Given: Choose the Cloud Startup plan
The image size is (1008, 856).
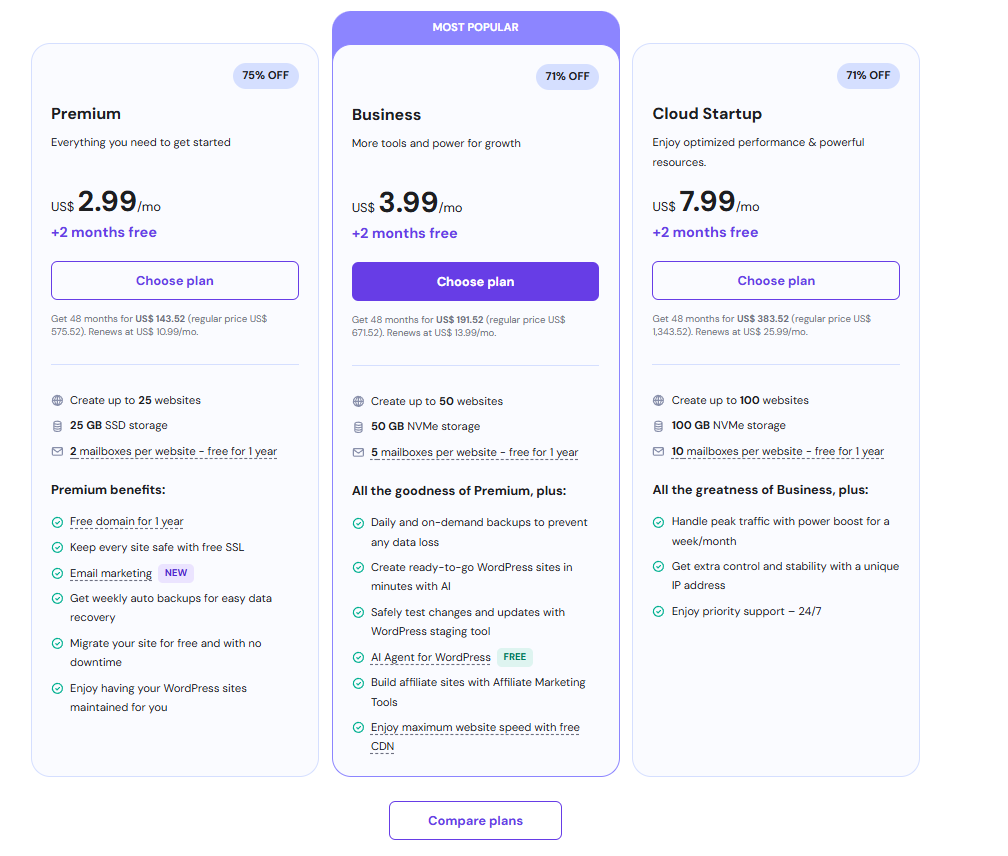Looking at the screenshot, I should (776, 281).
